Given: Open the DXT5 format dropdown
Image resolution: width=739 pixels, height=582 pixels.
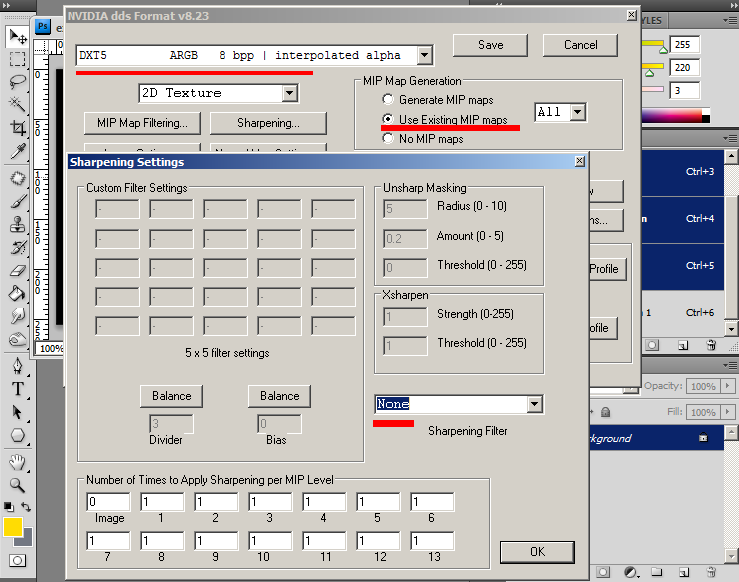Looking at the screenshot, I should 425,55.
